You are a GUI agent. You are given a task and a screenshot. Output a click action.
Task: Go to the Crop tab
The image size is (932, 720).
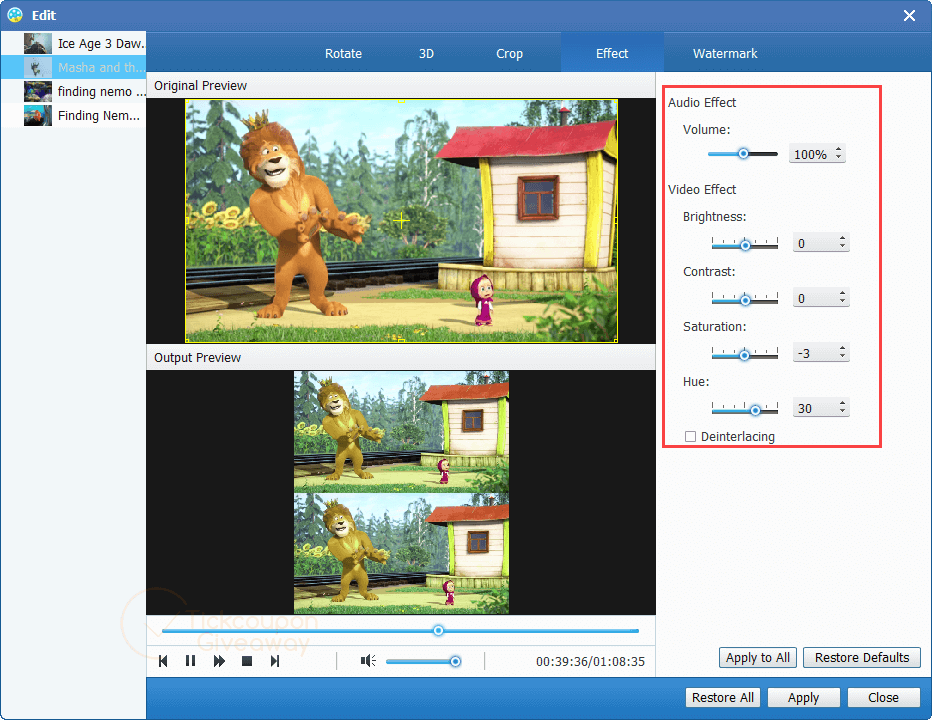pos(509,54)
